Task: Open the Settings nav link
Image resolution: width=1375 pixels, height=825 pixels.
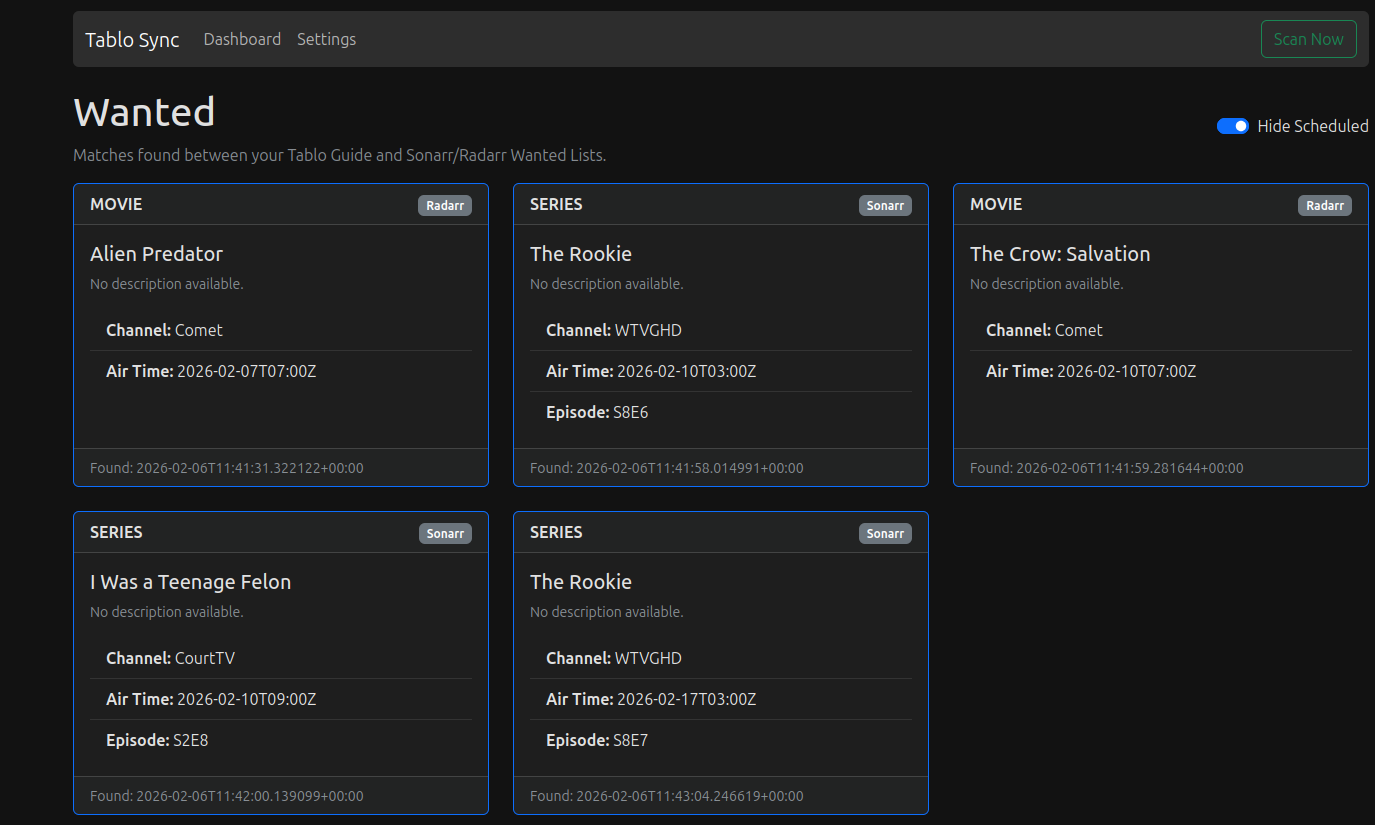Action: (x=326, y=39)
